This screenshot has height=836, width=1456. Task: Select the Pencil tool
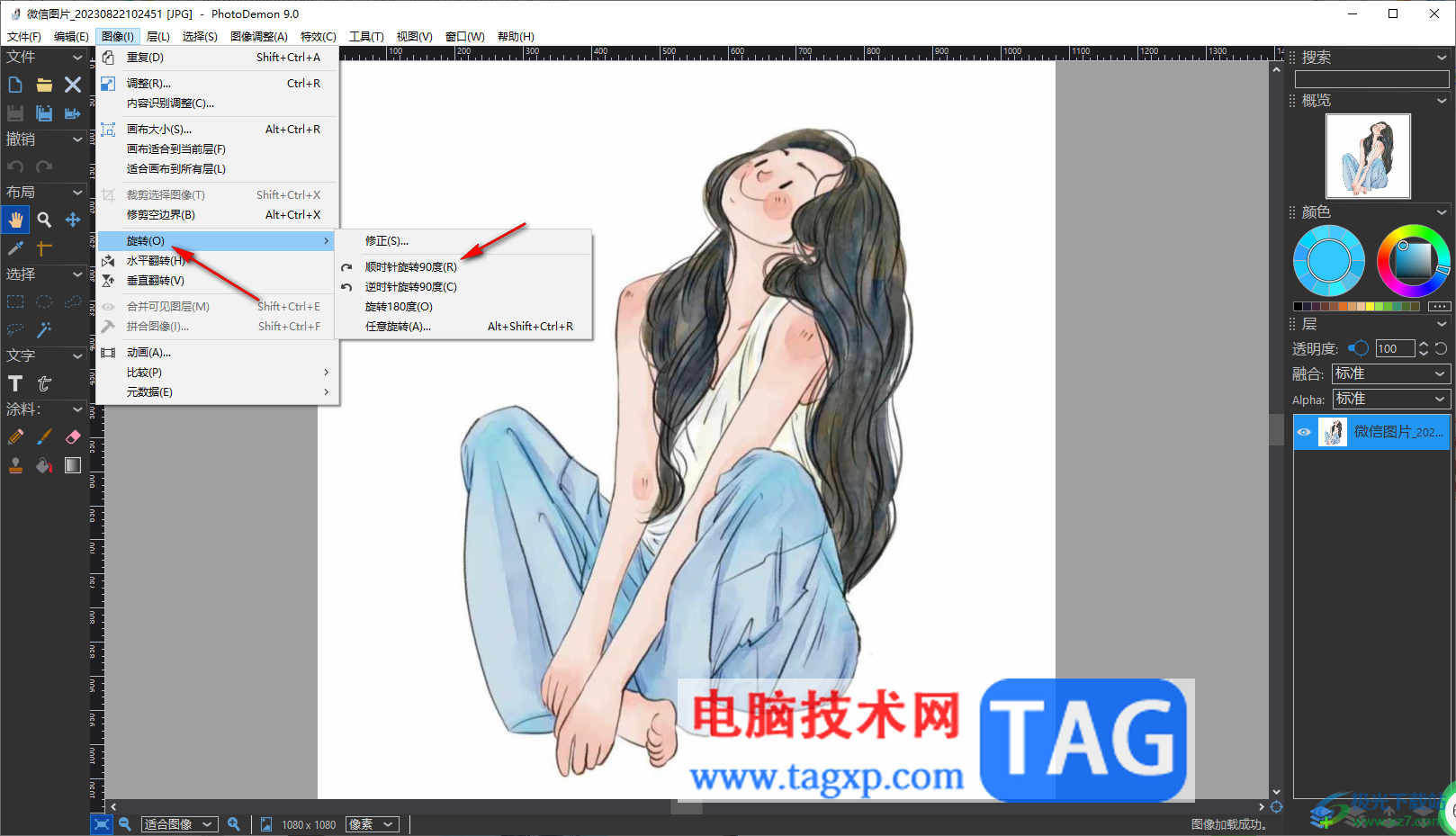[15, 436]
